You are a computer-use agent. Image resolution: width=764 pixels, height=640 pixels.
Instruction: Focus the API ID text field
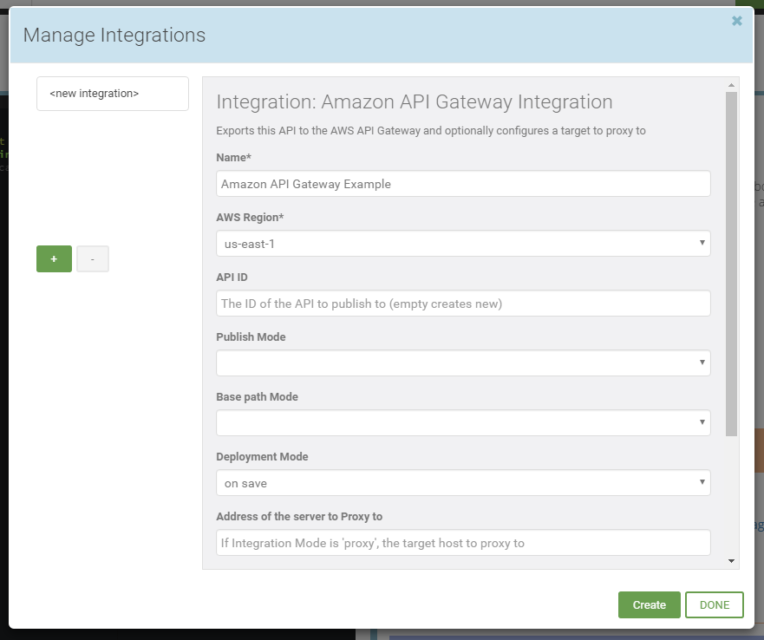click(x=463, y=303)
